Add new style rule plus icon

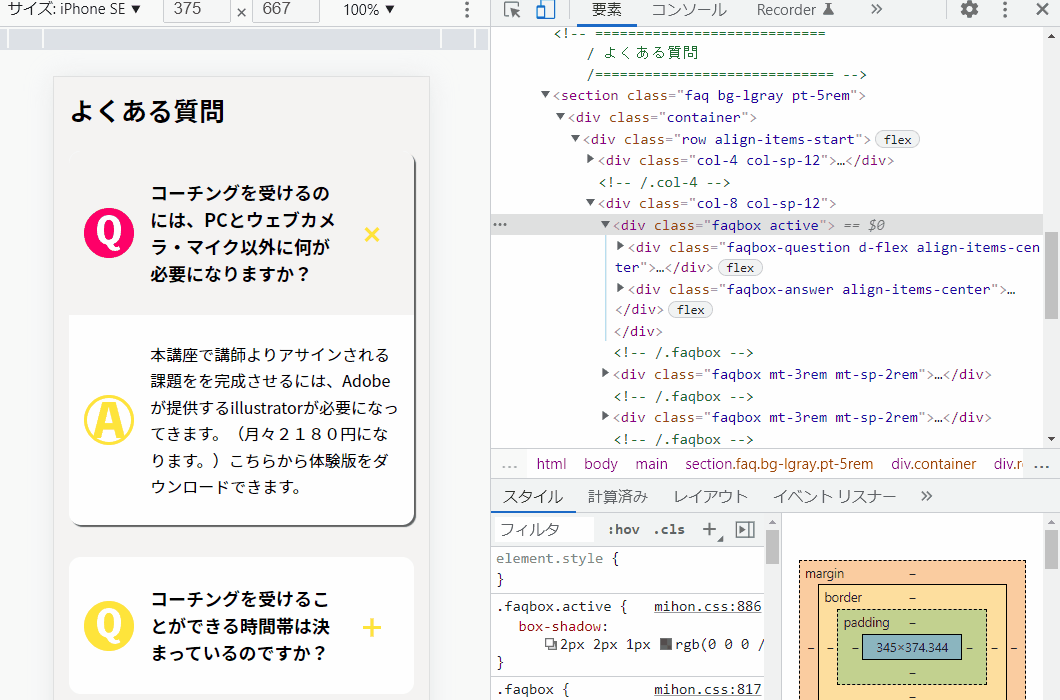point(710,530)
